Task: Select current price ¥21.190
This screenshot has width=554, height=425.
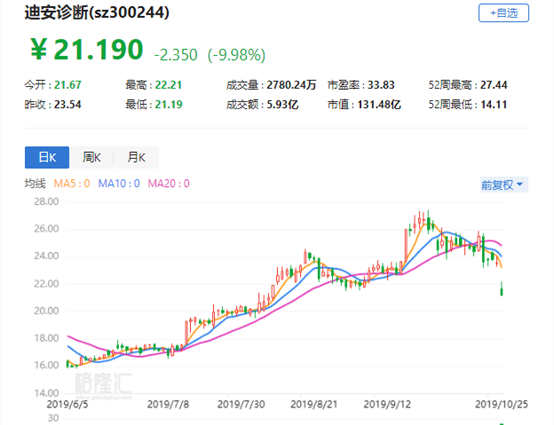Action: pos(87,49)
